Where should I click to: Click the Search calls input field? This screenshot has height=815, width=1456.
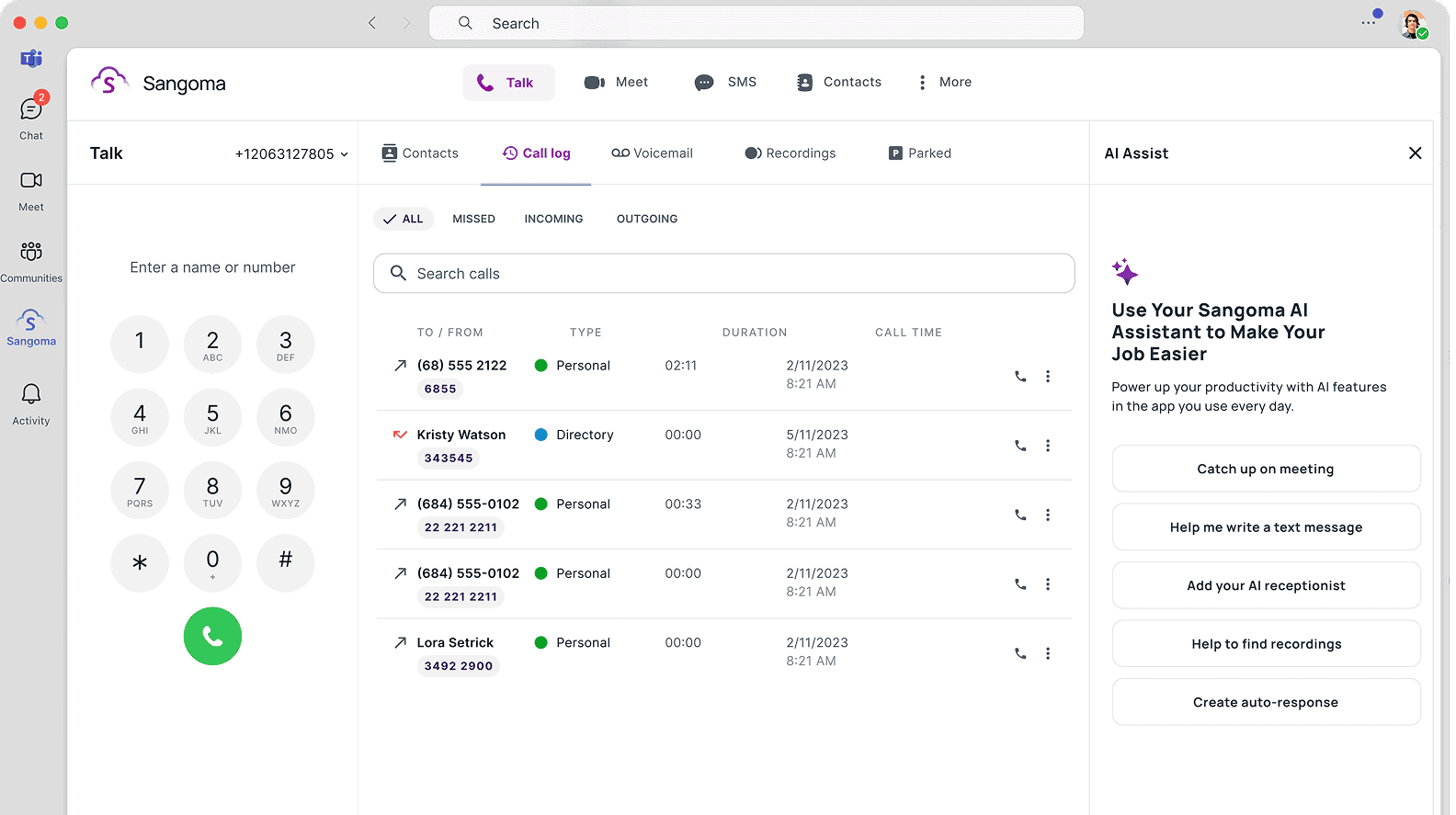click(x=723, y=274)
